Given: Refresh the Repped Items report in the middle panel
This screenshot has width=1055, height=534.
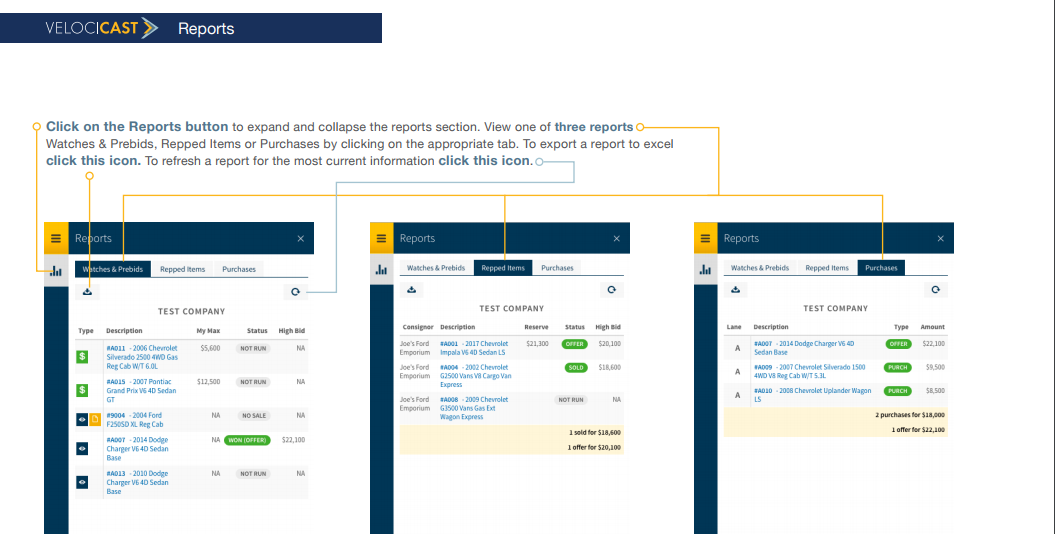Looking at the screenshot, I should (x=611, y=290).
